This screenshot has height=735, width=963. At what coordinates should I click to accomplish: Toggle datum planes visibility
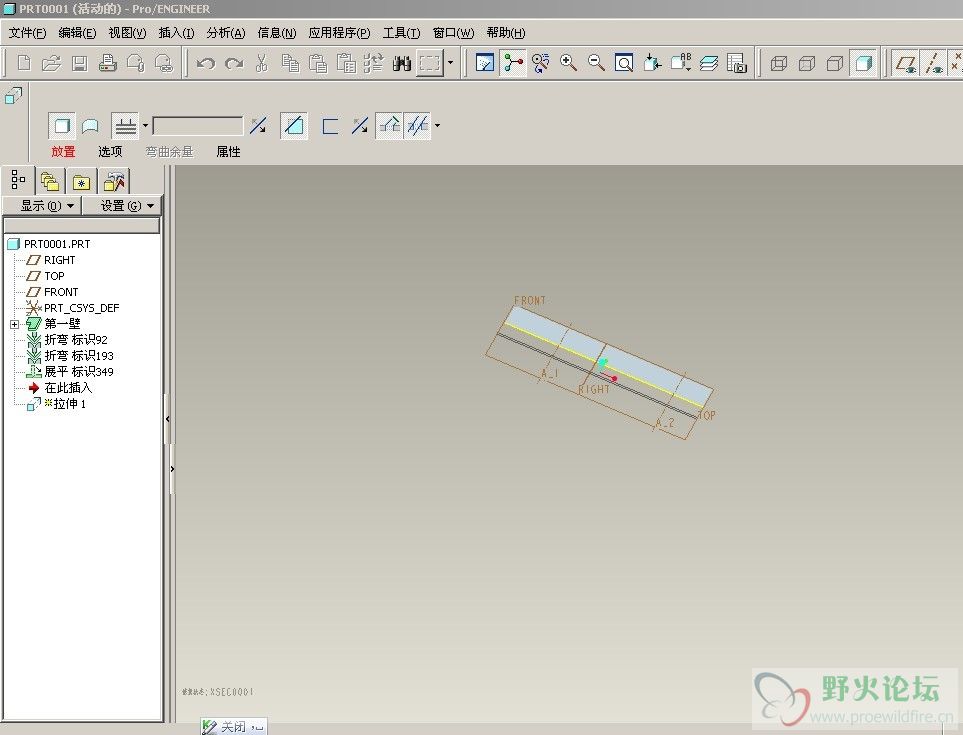906,63
